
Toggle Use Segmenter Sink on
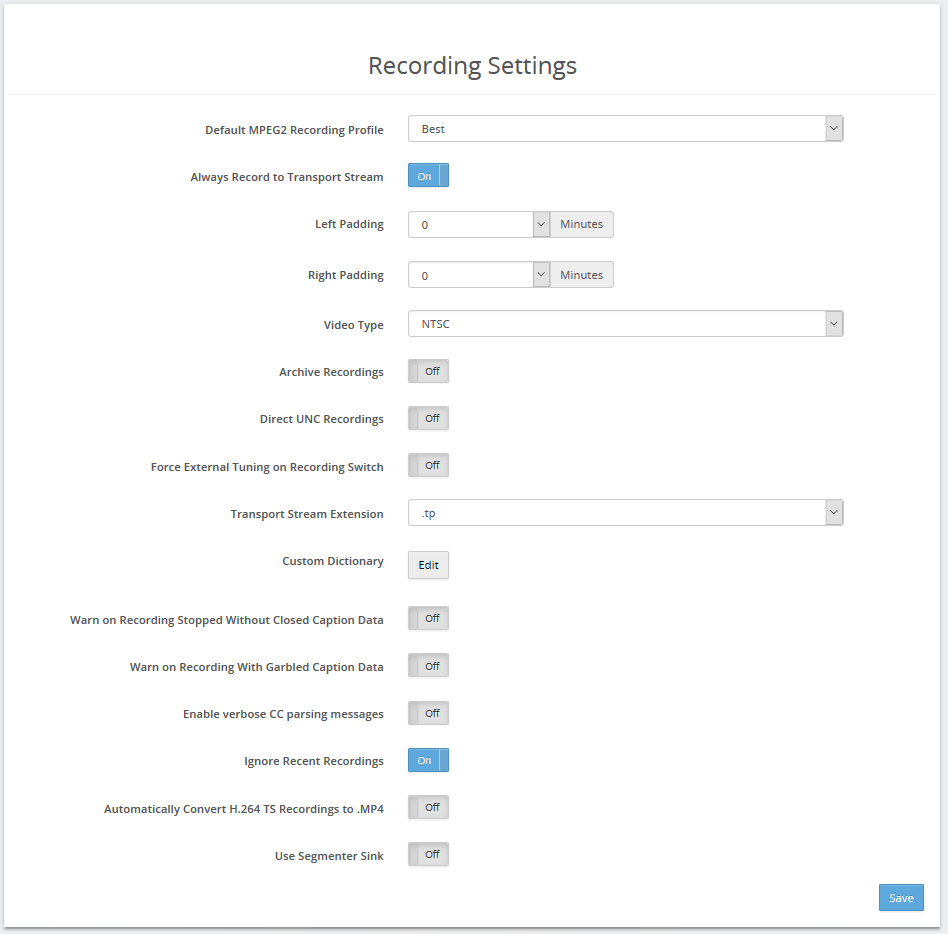pos(428,855)
